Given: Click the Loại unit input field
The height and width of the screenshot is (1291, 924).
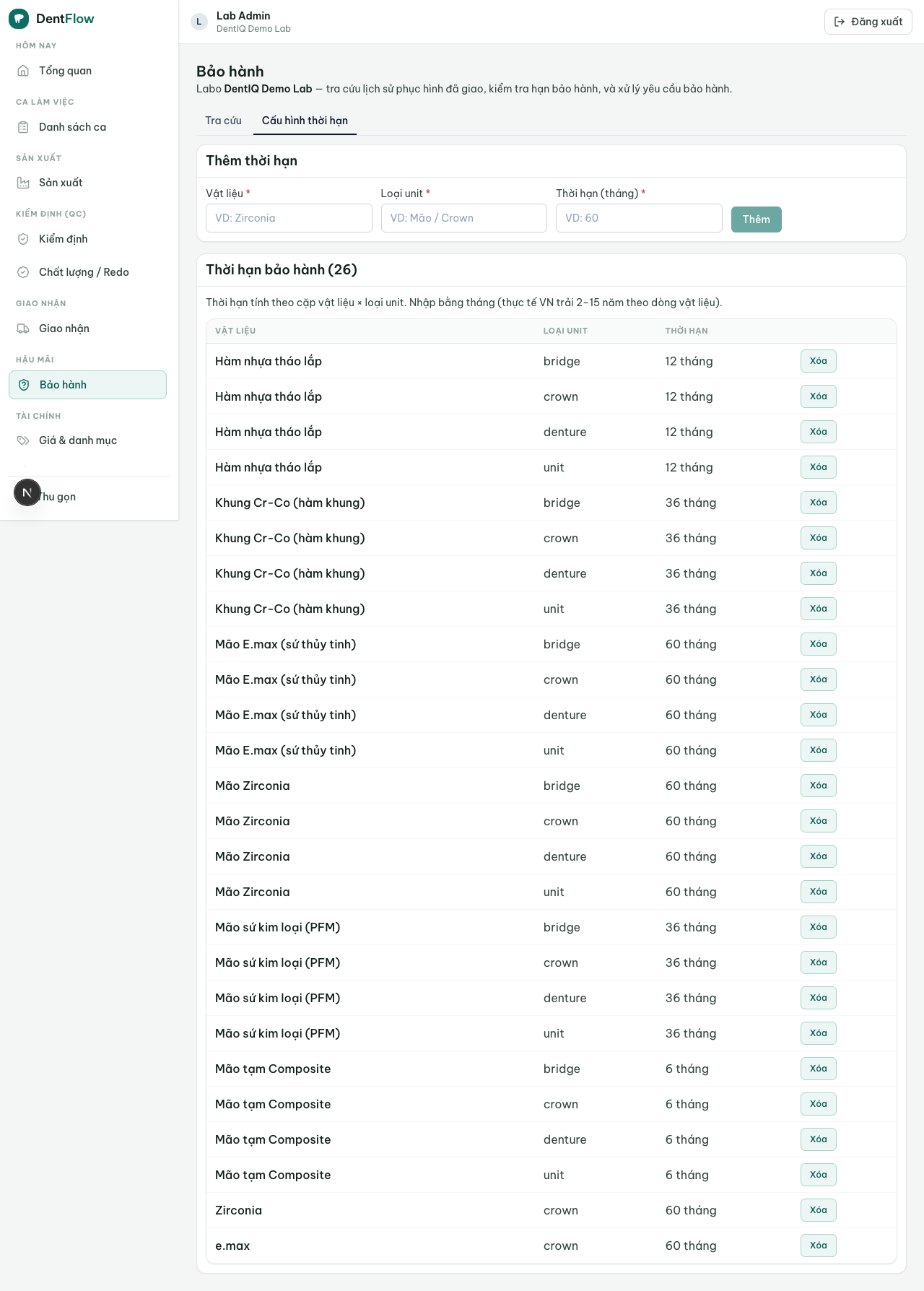Looking at the screenshot, I should (464, 218).
